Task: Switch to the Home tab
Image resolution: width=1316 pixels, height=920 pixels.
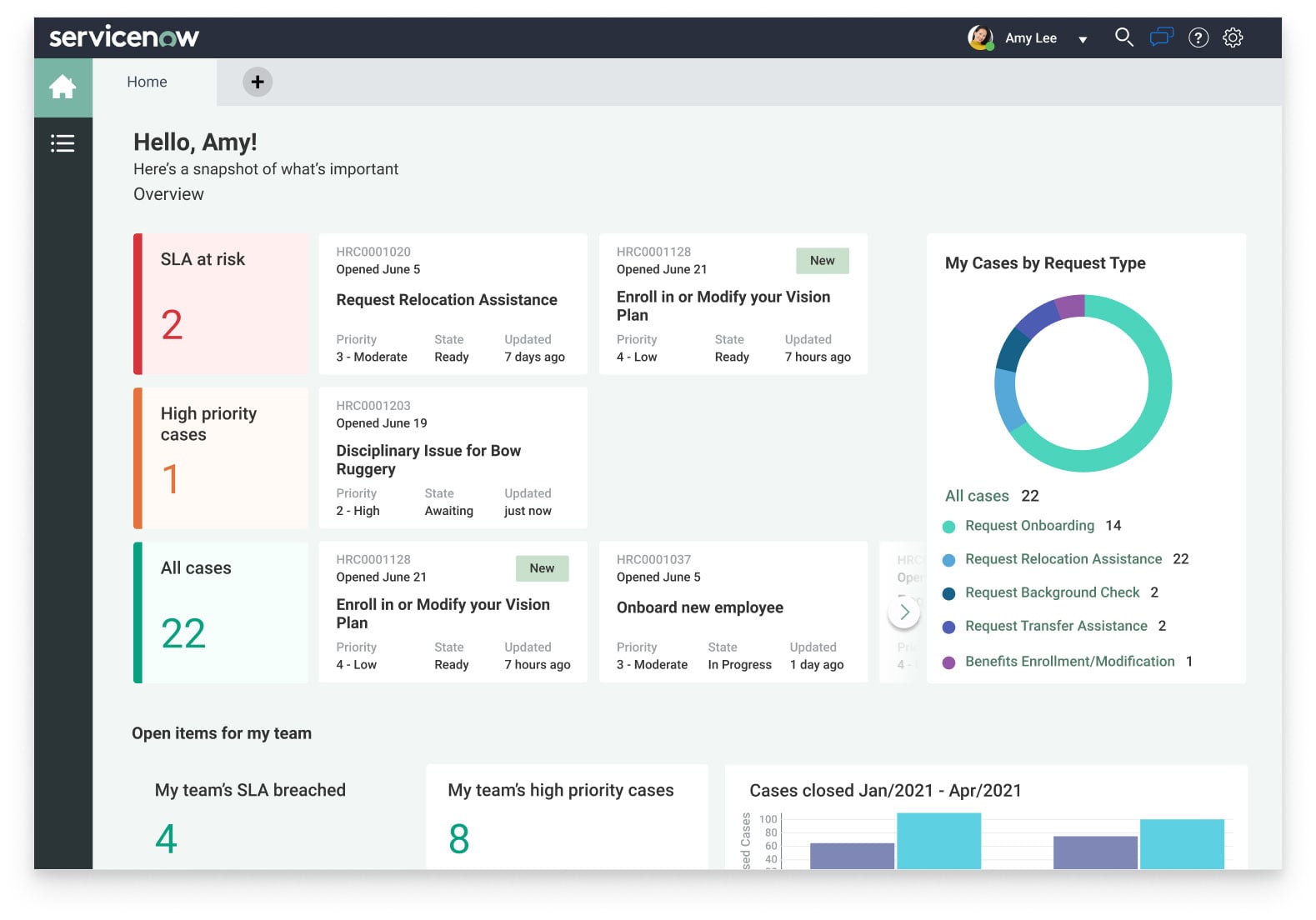Action: 148,82
